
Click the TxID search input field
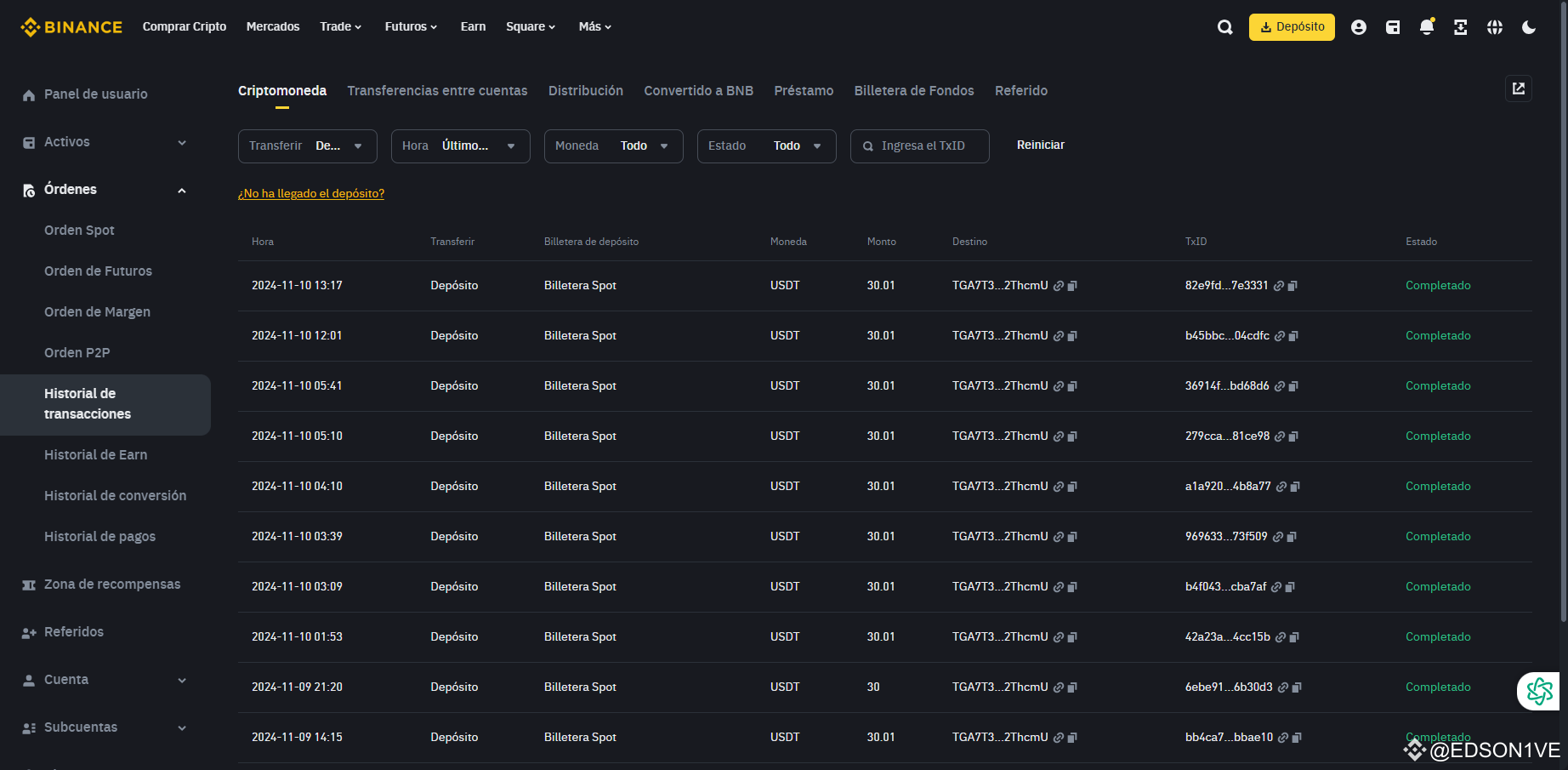tap(920, 146)
